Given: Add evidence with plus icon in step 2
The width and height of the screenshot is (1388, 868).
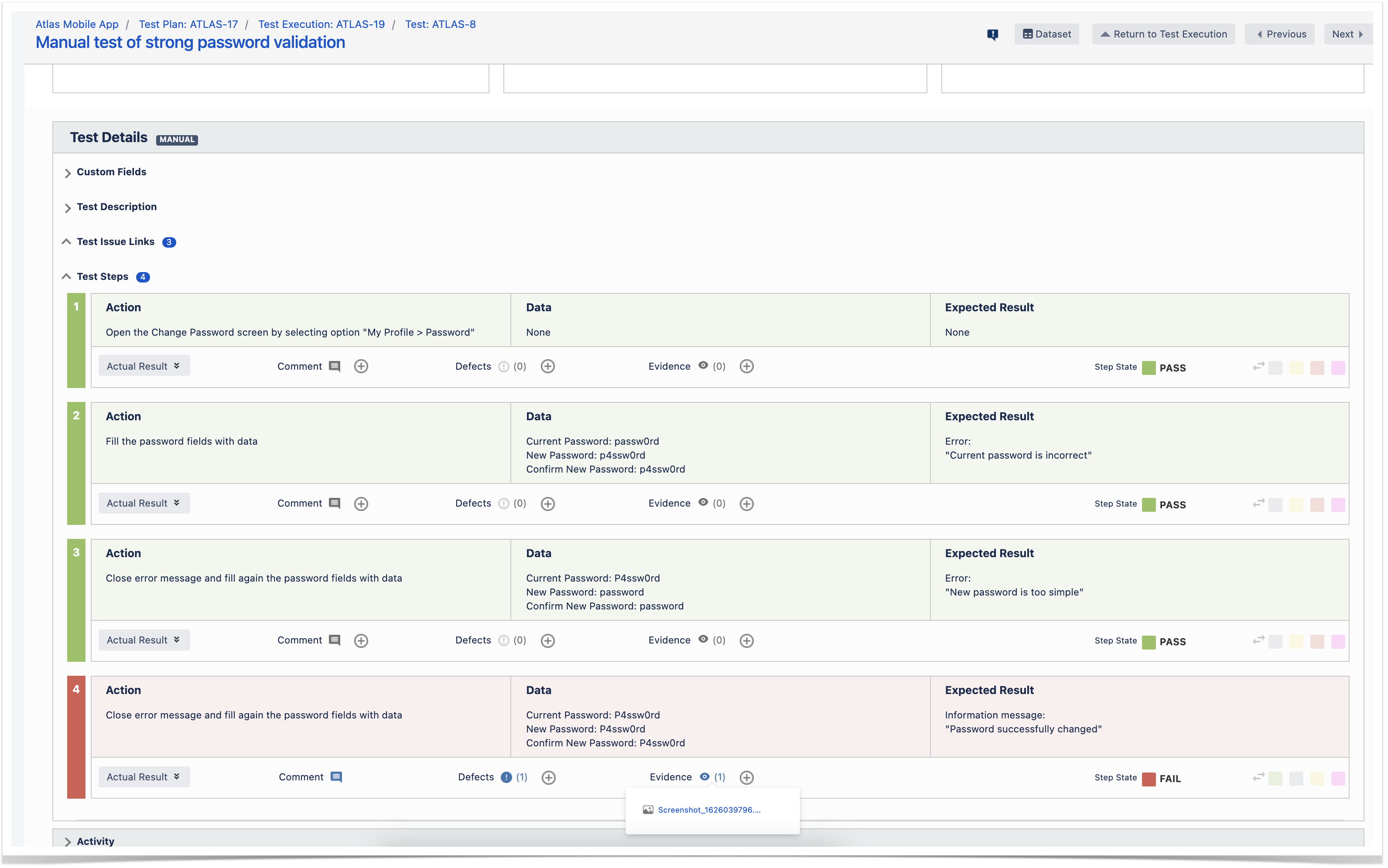Looking at the screenshot, I should (746, 504).
